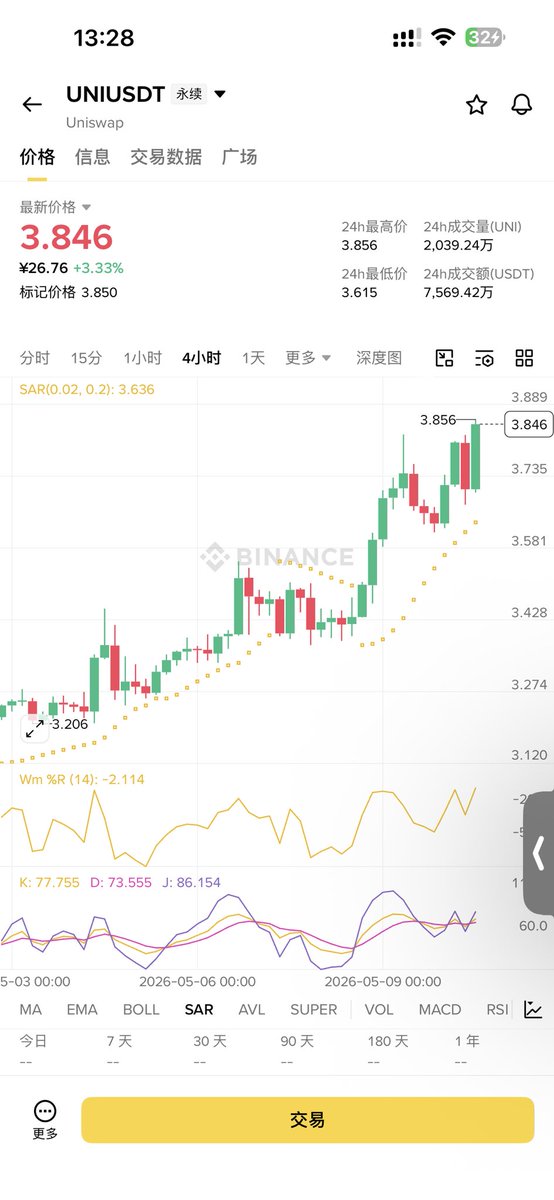Tap the 今日 performance period
Viewport: 554px width, 1200px height.
32,1041
